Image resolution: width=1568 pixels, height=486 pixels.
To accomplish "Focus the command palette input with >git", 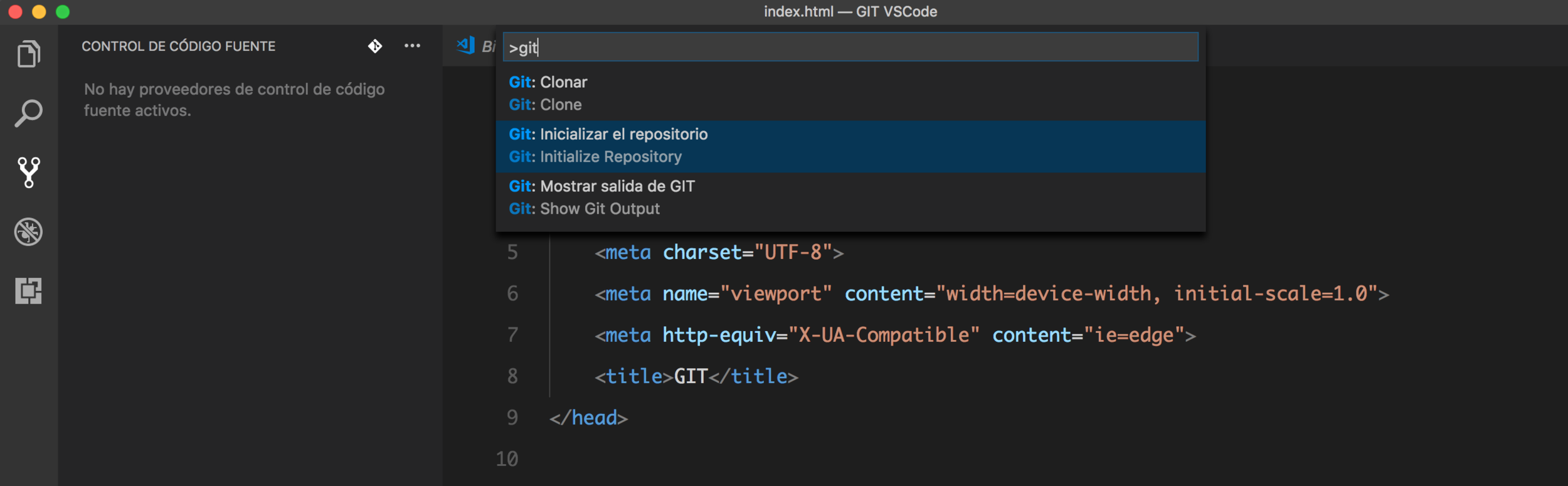I will point(850,47).
